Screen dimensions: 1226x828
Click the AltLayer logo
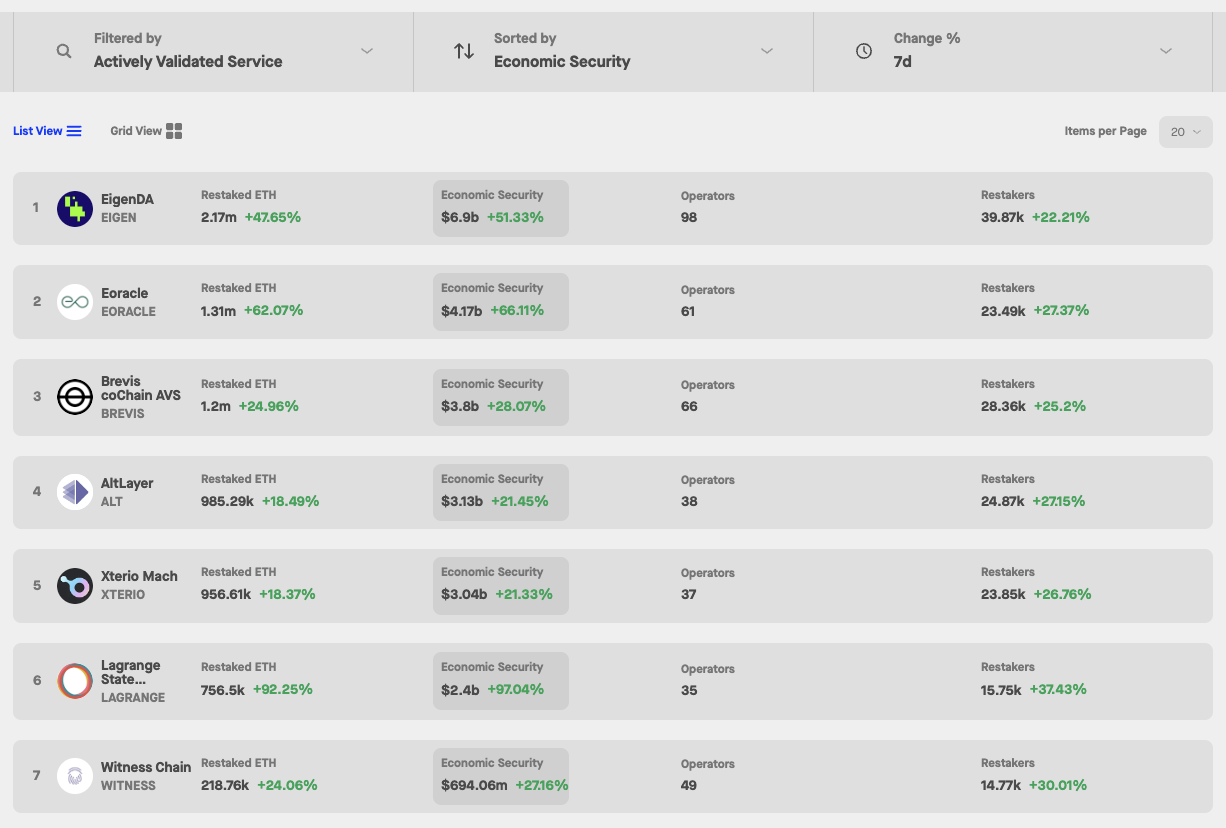coord(75,492)
